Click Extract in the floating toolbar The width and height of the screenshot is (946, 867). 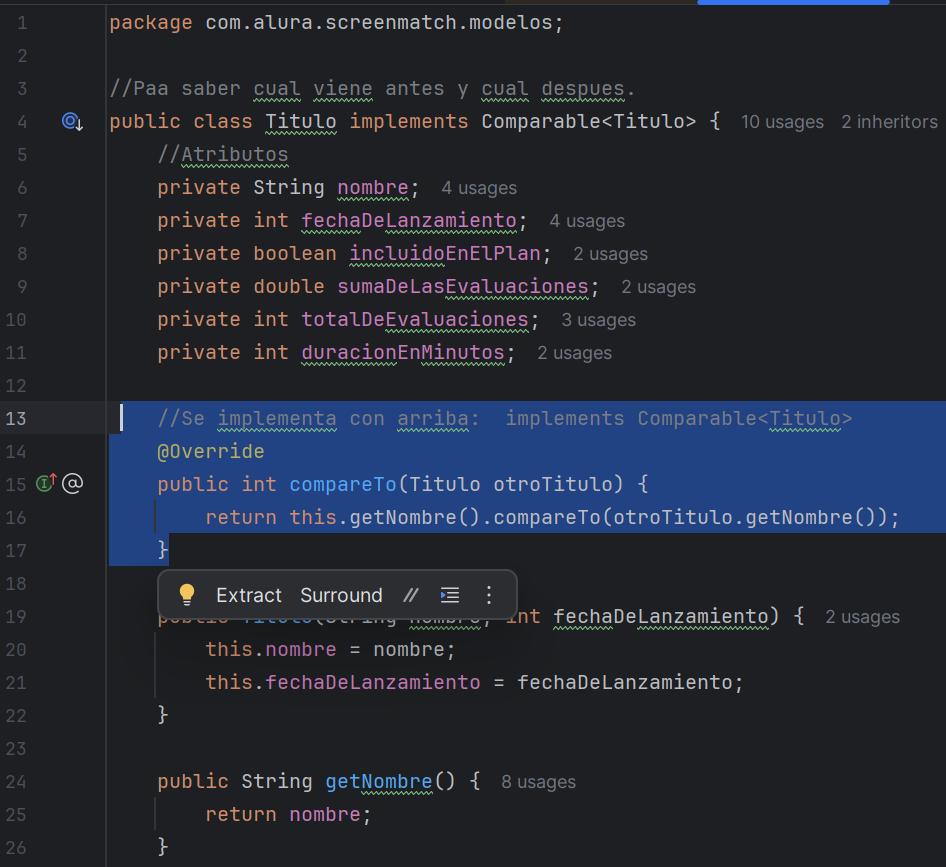tap(249, 595)
